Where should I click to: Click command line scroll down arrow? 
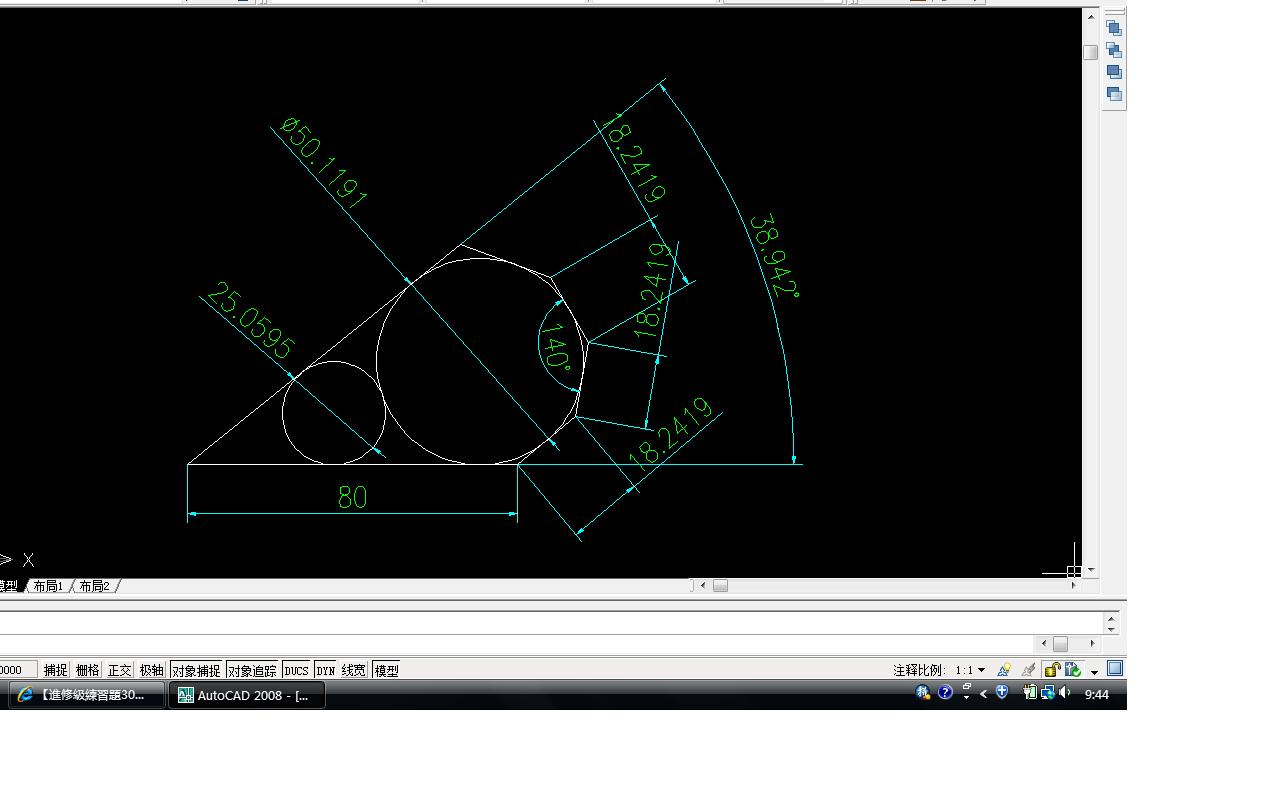pyautogui.click(x=1111, y=628)
